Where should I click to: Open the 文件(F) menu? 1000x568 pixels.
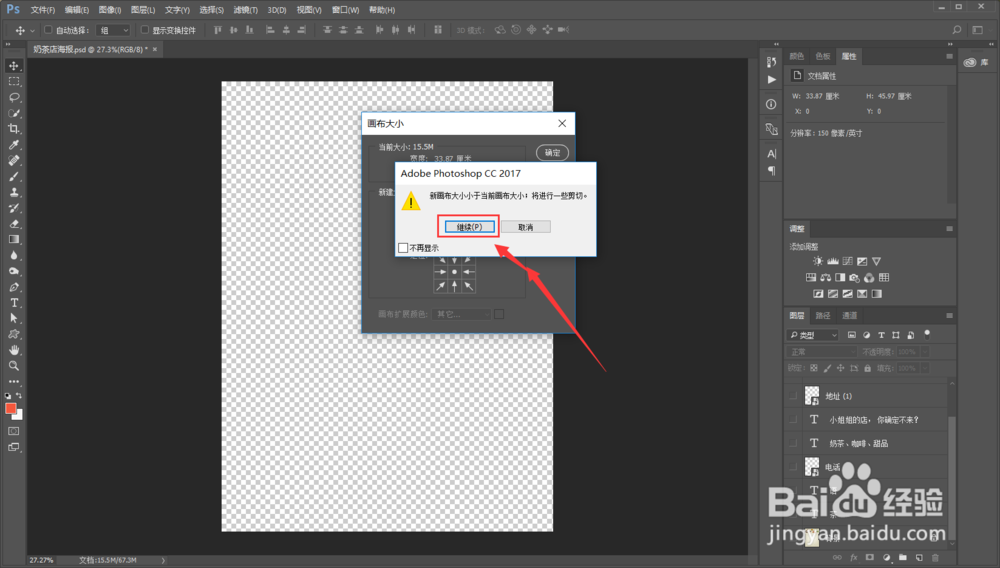[43, 10]
